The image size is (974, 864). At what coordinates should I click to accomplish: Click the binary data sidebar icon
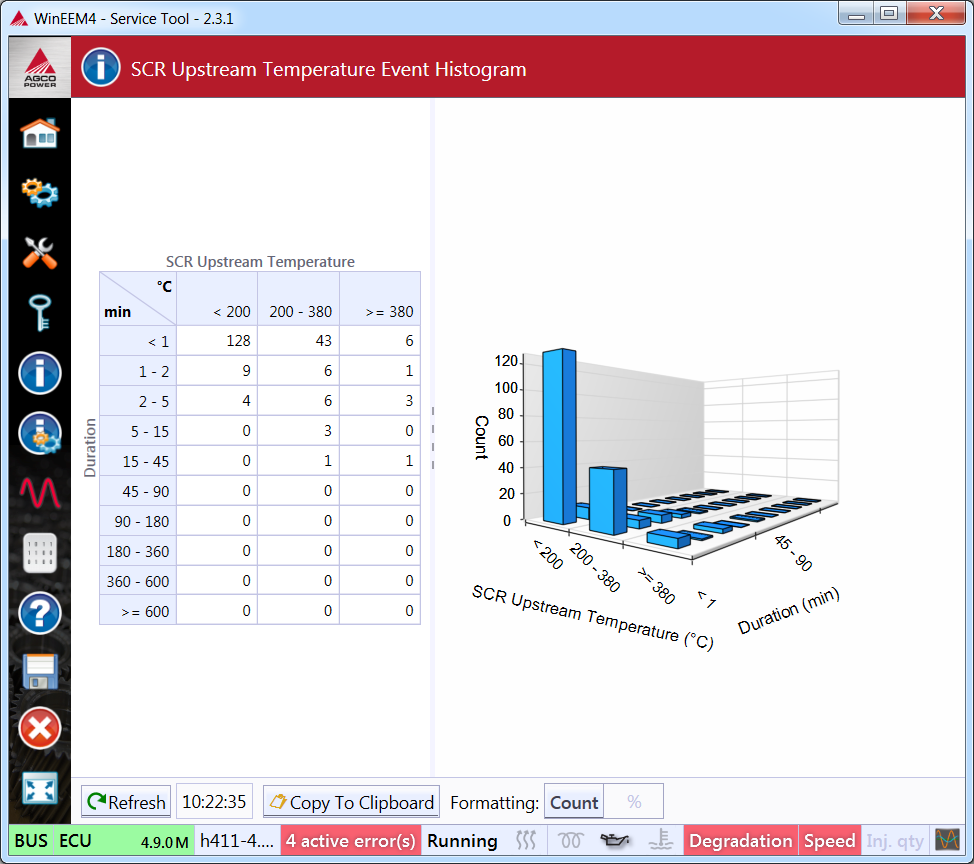tap(40, 553)
